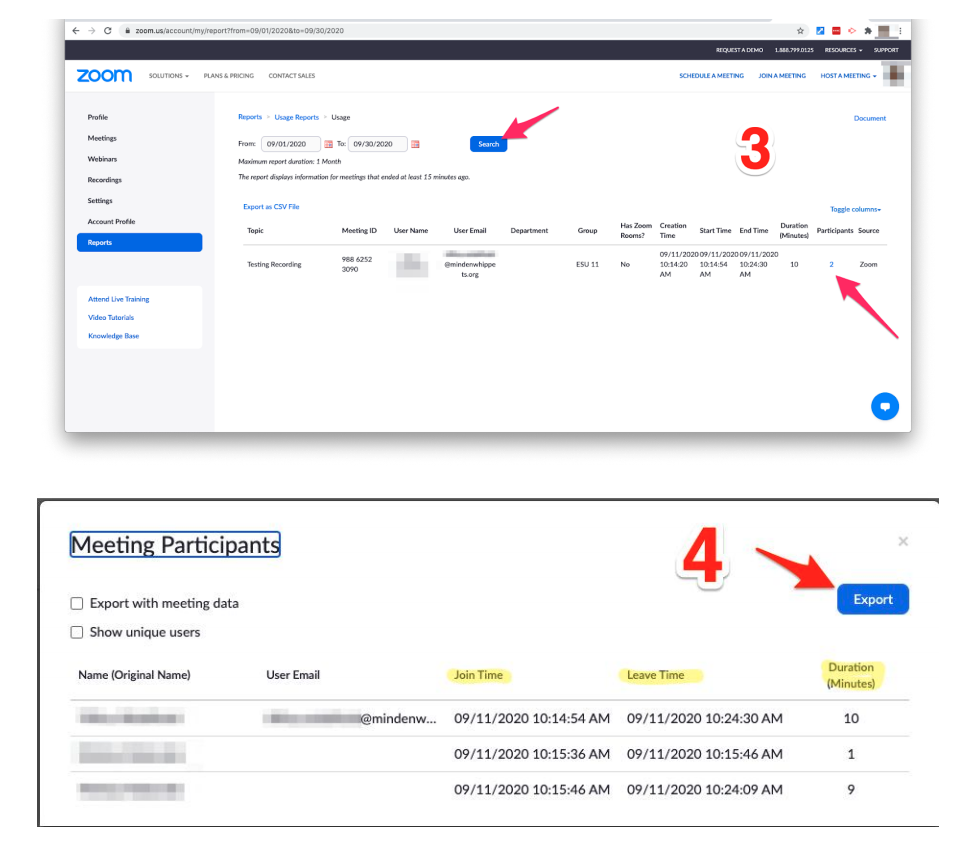Click the Zoom logo
Viewport: 973px width, 861px height.
(104, 76)
